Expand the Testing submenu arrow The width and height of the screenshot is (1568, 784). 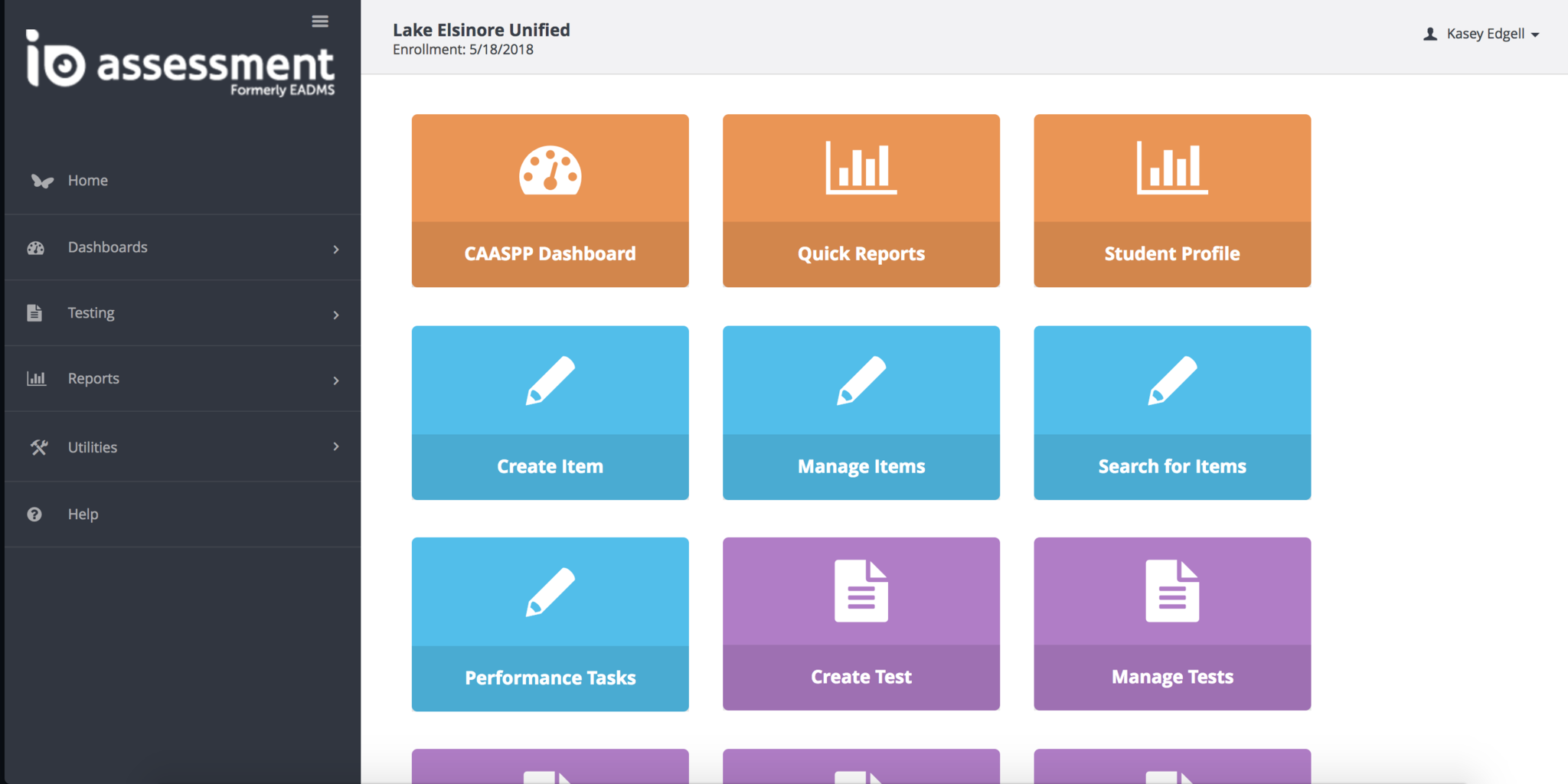coord(335,315)
